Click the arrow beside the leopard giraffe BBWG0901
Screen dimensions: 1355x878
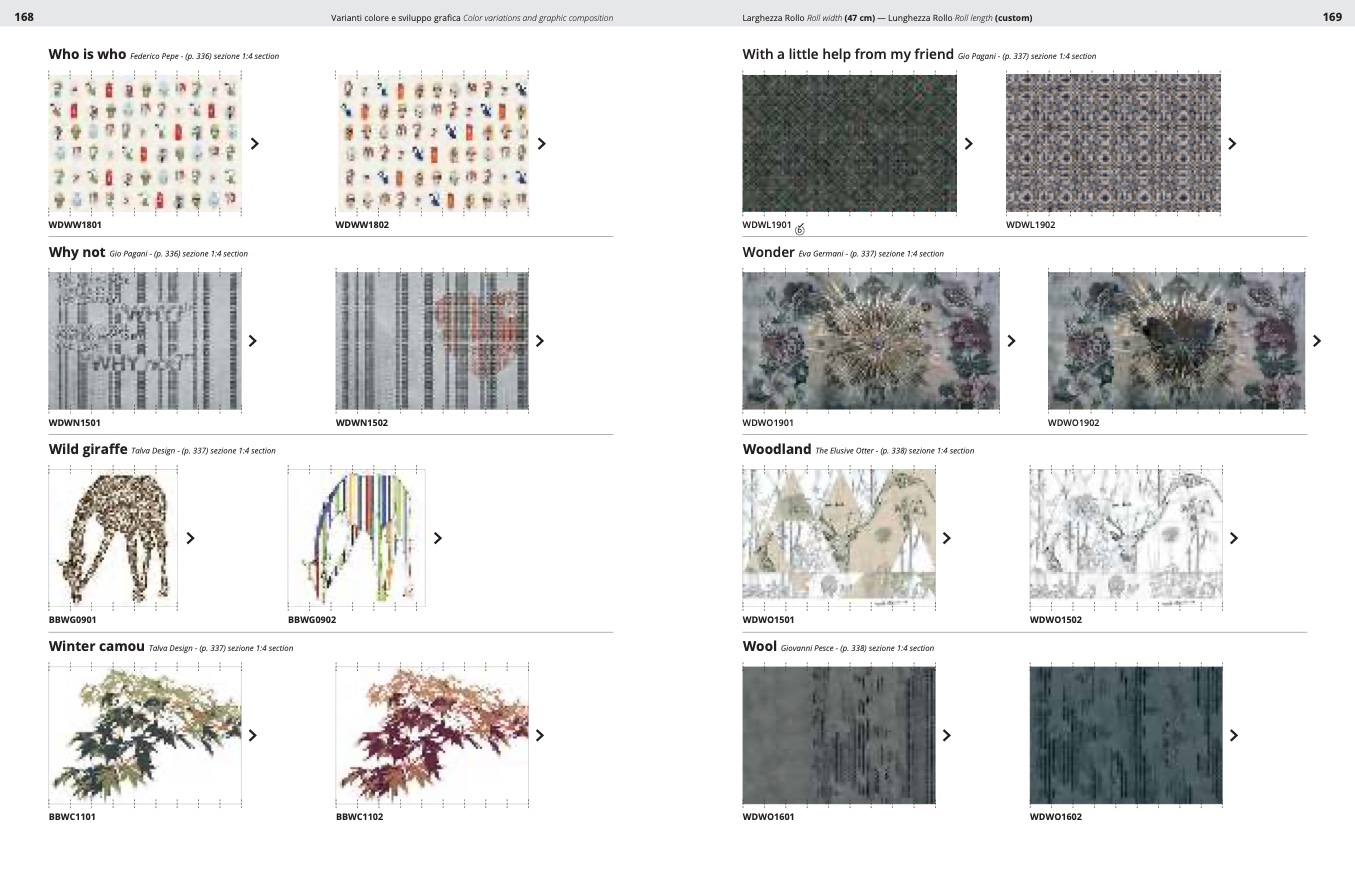[x=190, y=538]
